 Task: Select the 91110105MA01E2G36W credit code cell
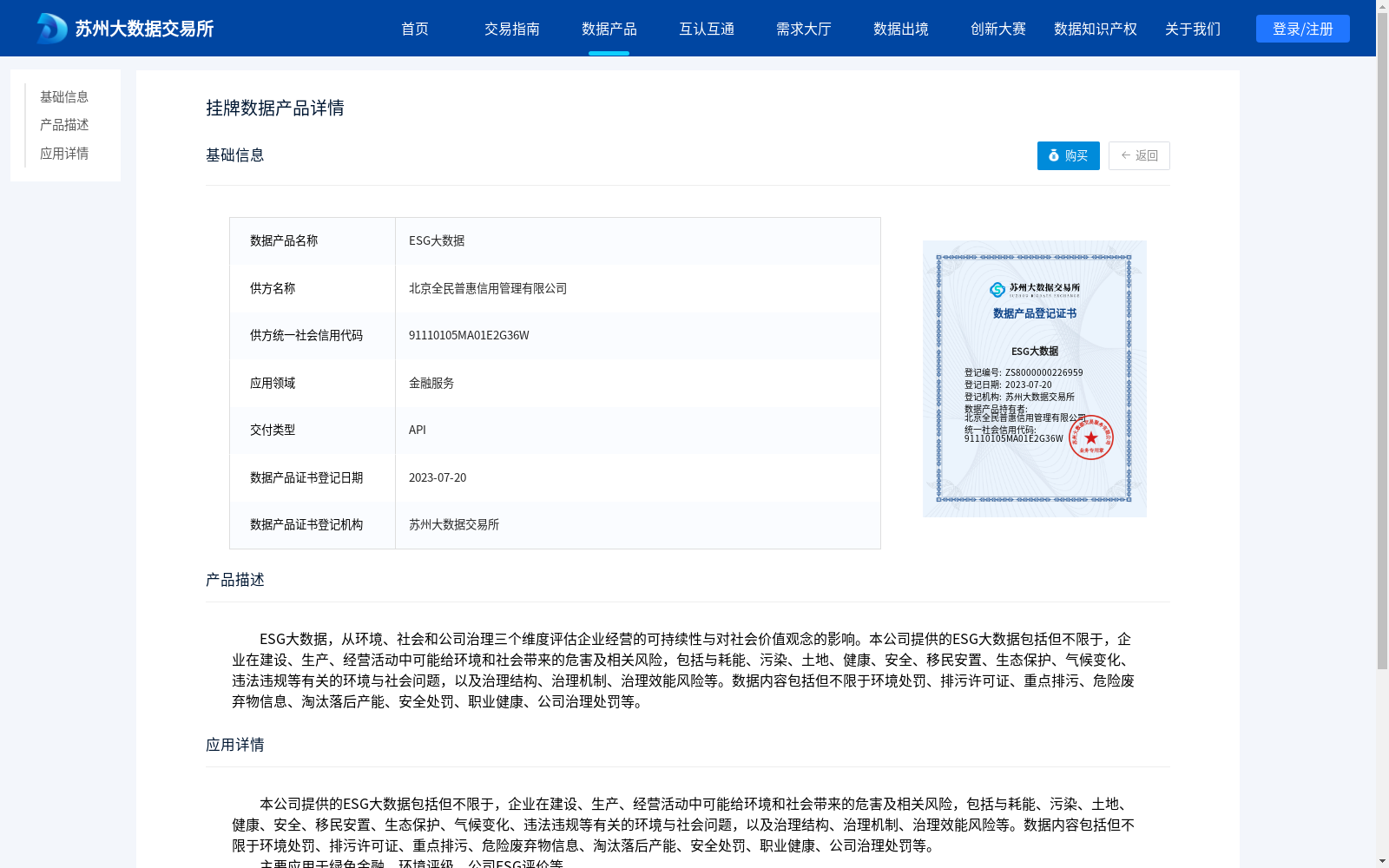[638, 335]
